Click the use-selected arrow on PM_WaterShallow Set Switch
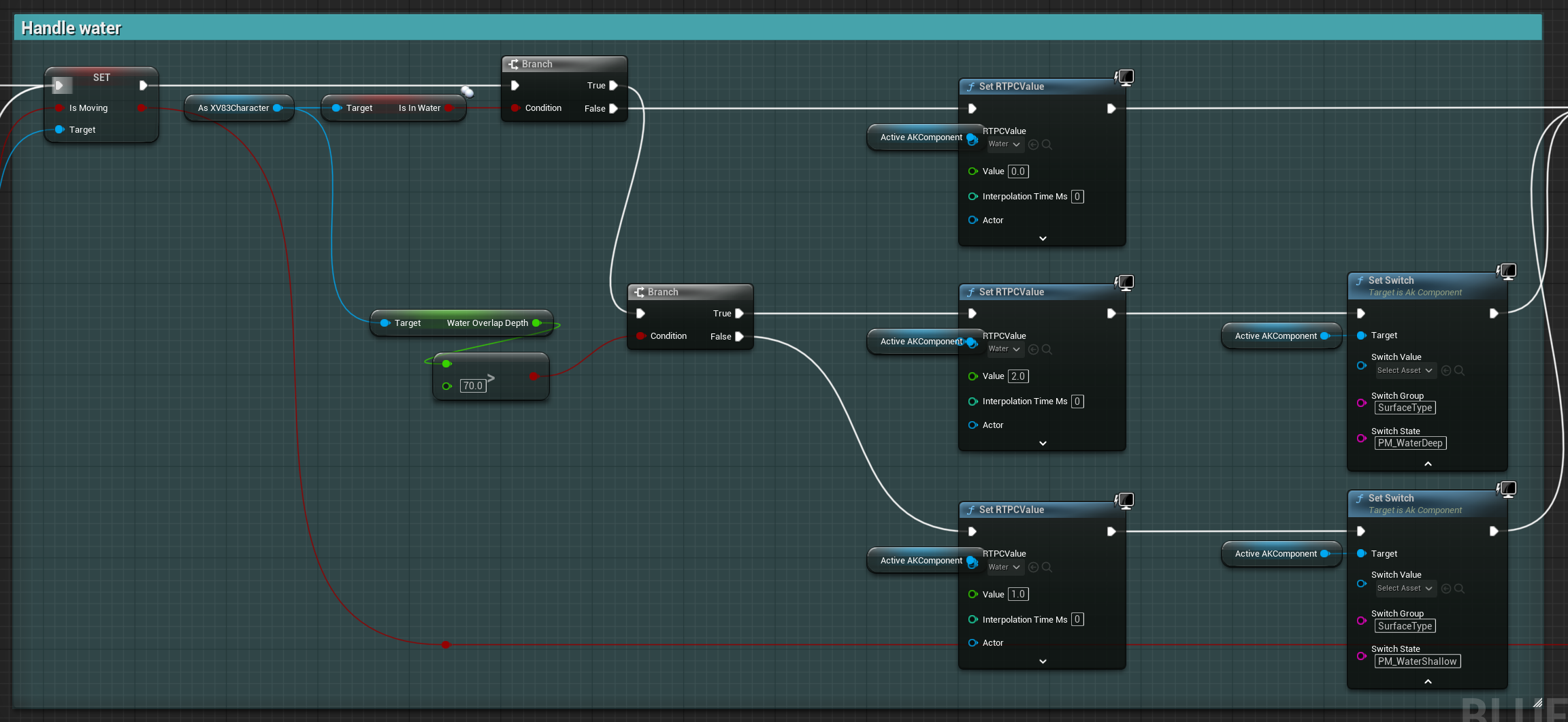This screenshot has height=722, width=1568. pos(1446,589)
